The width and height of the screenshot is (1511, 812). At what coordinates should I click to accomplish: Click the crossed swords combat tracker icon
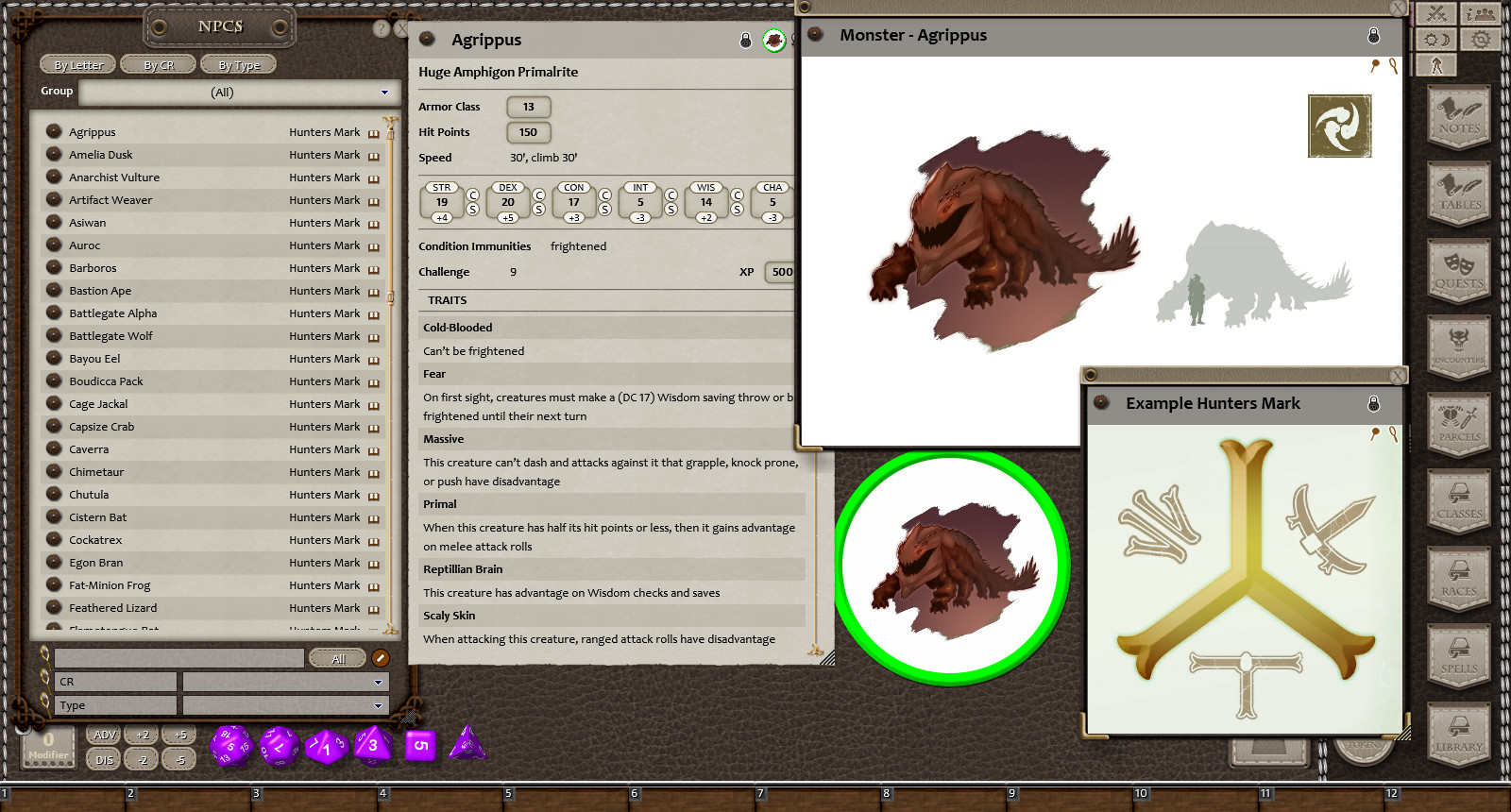[x=1436, y=13]
